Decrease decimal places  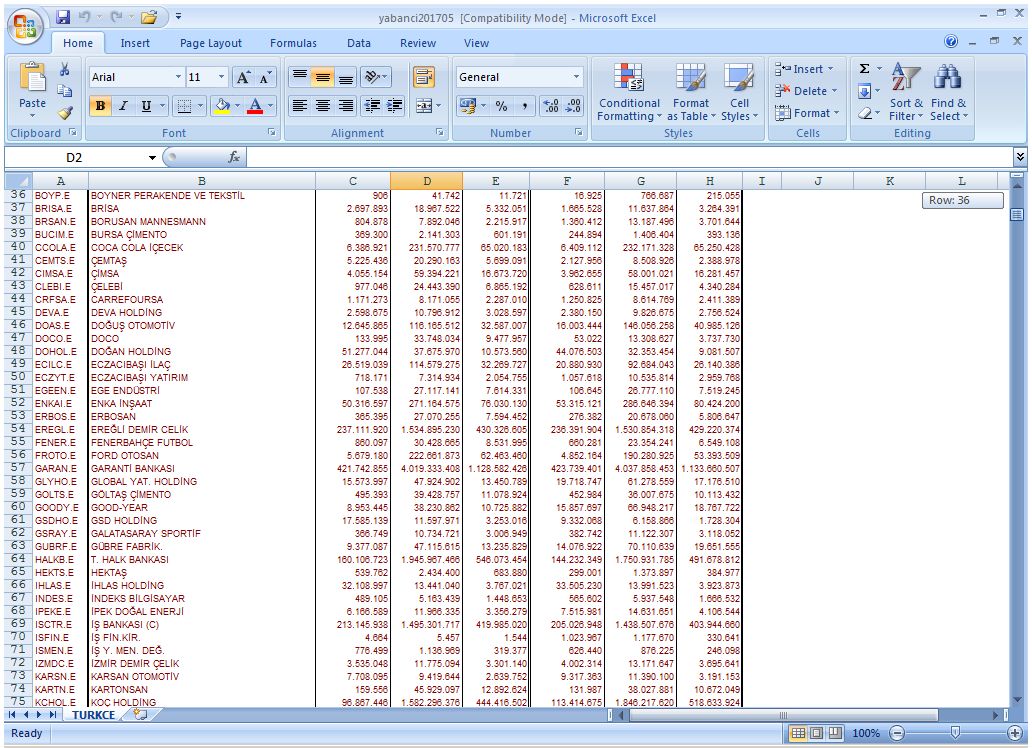(573, 105)
